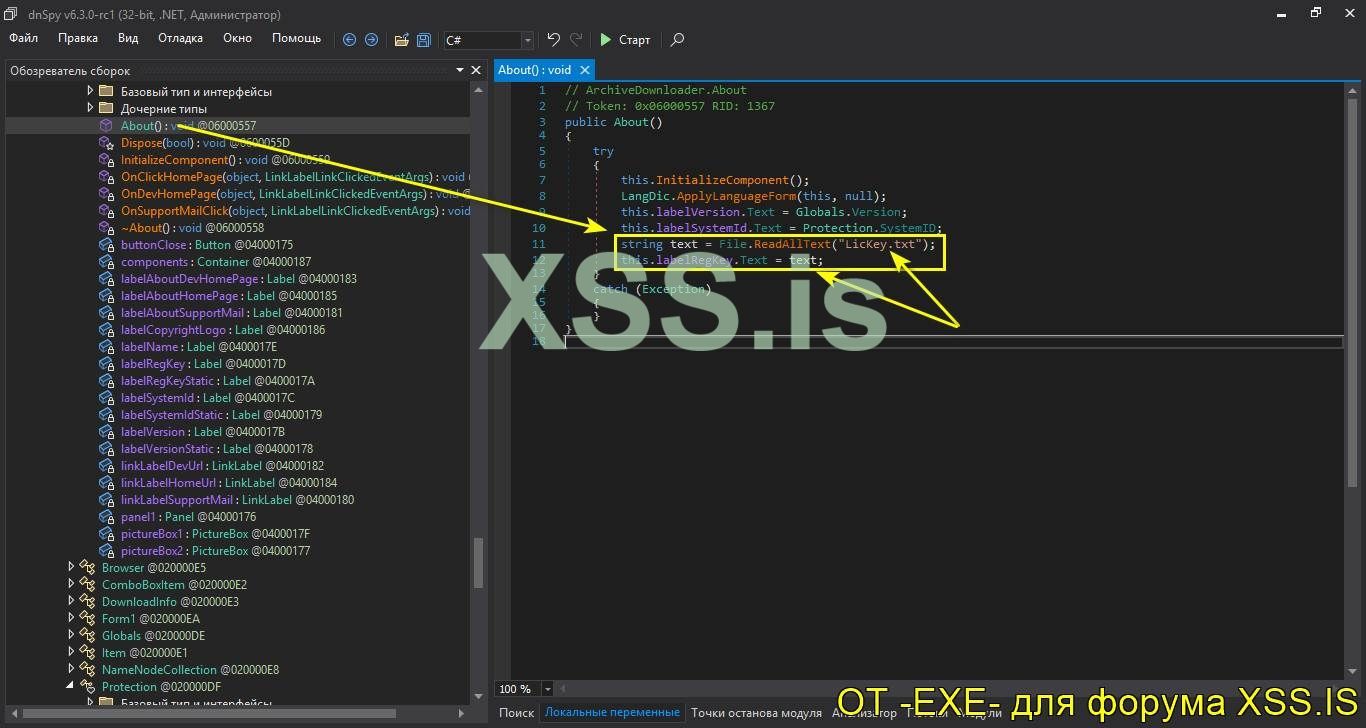Collapse the Protection class node

click(x=71, y=686)
